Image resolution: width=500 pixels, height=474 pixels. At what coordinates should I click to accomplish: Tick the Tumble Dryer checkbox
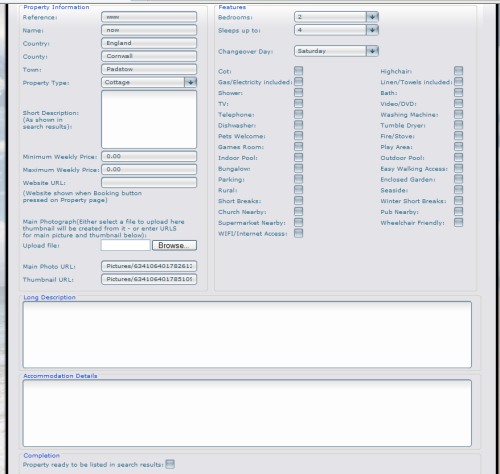coord(459,125)
